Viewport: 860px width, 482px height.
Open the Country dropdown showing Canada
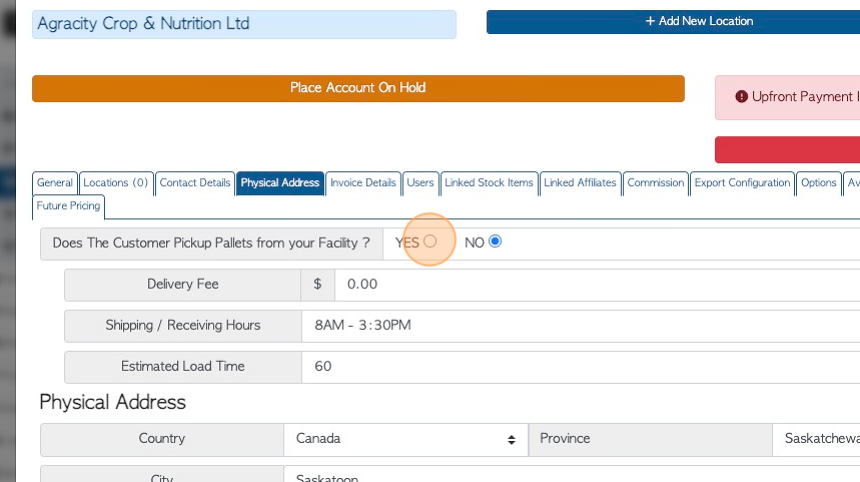(406, 439)
